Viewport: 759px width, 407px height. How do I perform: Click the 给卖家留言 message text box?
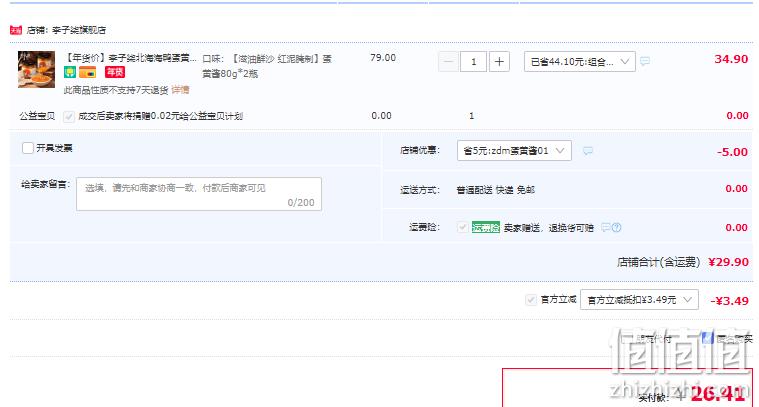click(x=199, y=194)
